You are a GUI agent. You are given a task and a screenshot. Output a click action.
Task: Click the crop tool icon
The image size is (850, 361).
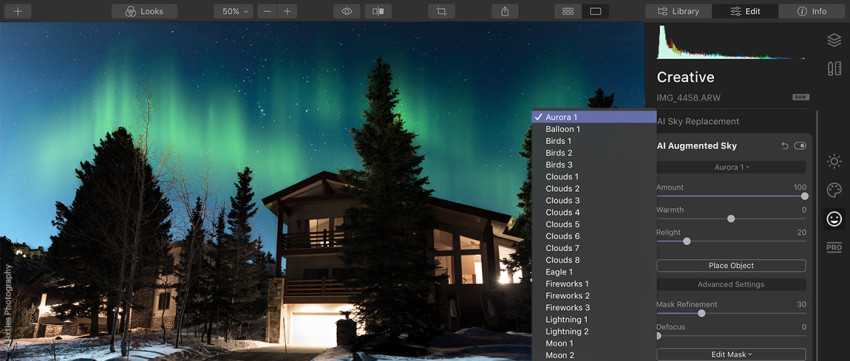click(x=441, y=11)
